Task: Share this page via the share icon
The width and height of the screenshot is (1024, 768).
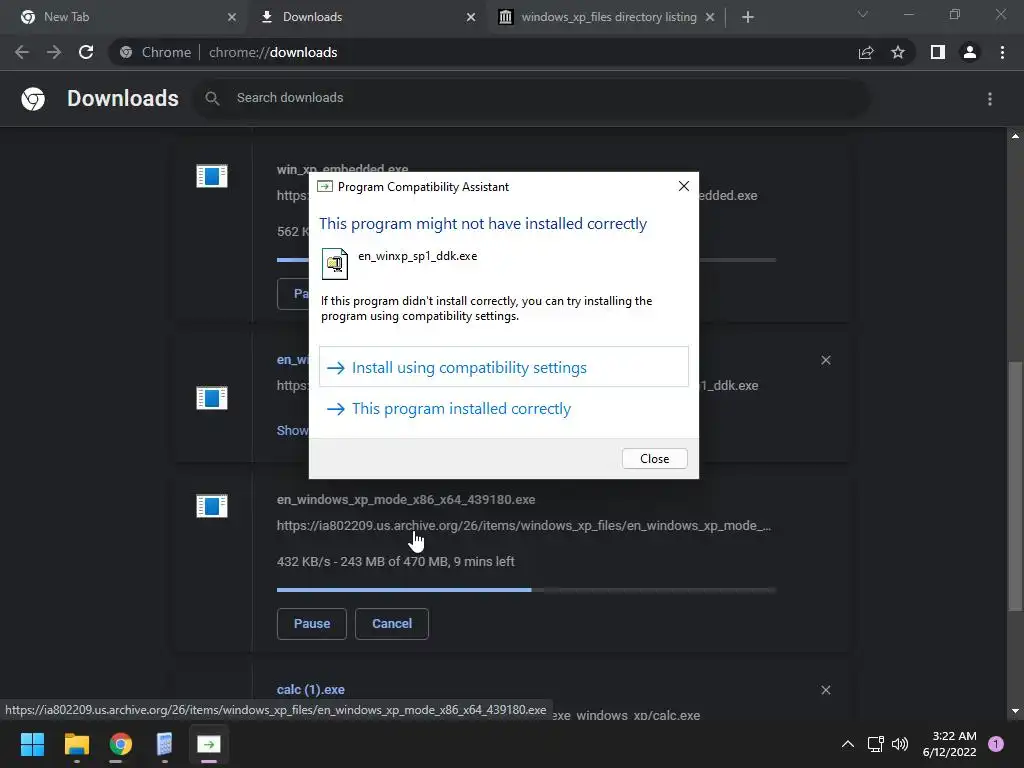Action: point(866,52)
